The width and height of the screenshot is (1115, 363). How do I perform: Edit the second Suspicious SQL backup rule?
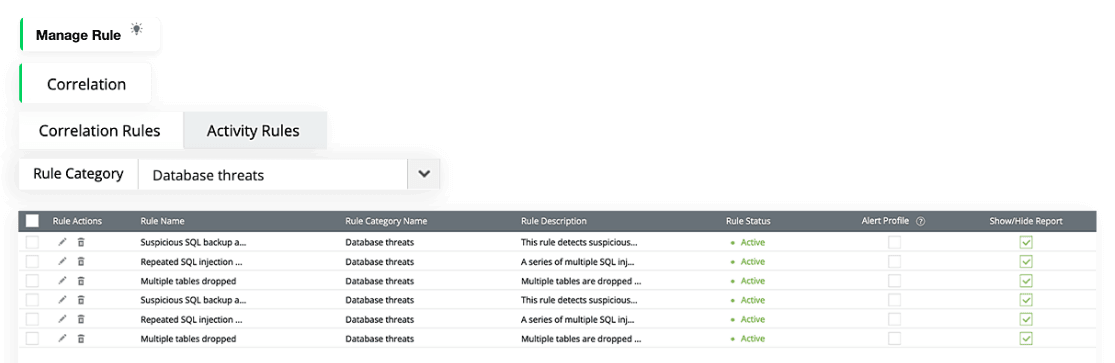pos(63,300)
